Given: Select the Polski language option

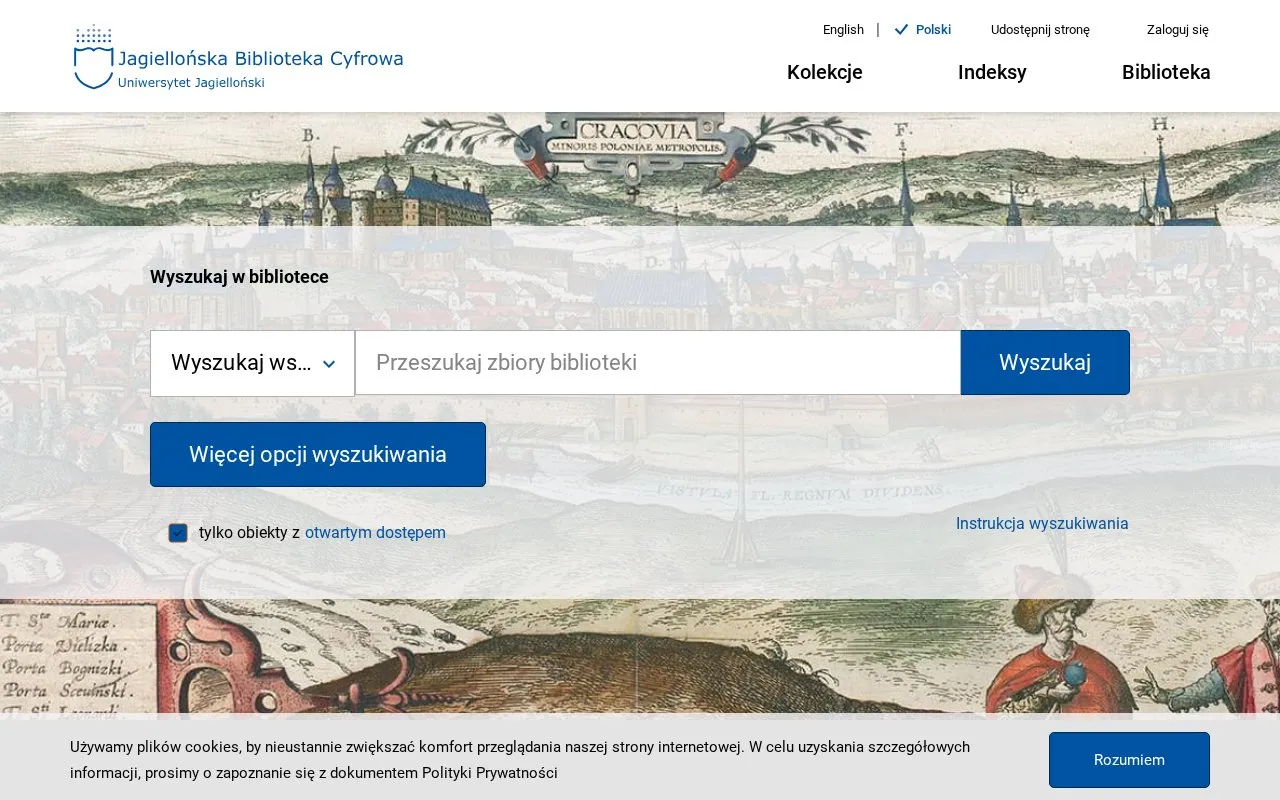Looking at the screenshot, I should click(923, 30).
